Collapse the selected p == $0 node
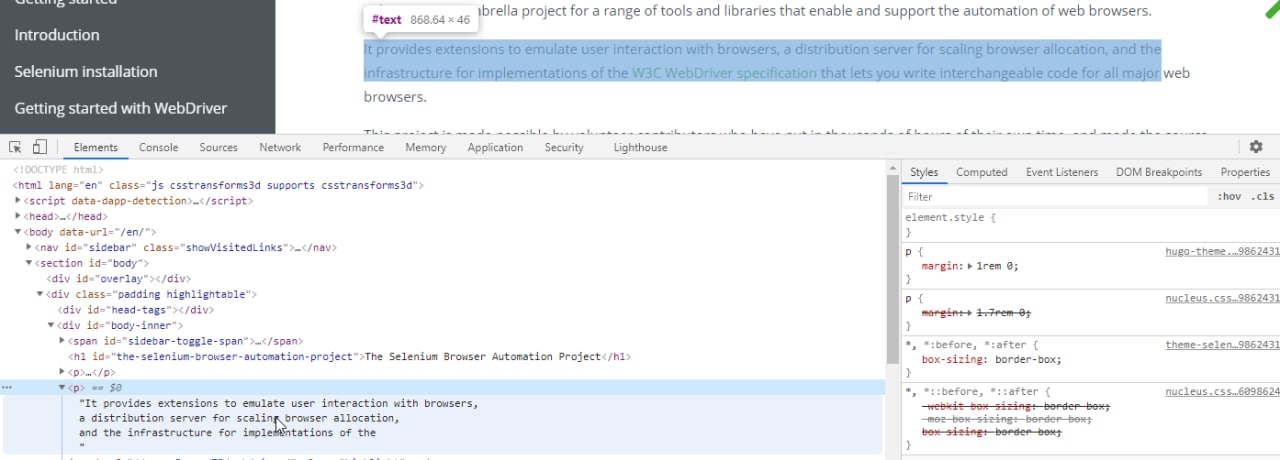 (x=62, y=387)
